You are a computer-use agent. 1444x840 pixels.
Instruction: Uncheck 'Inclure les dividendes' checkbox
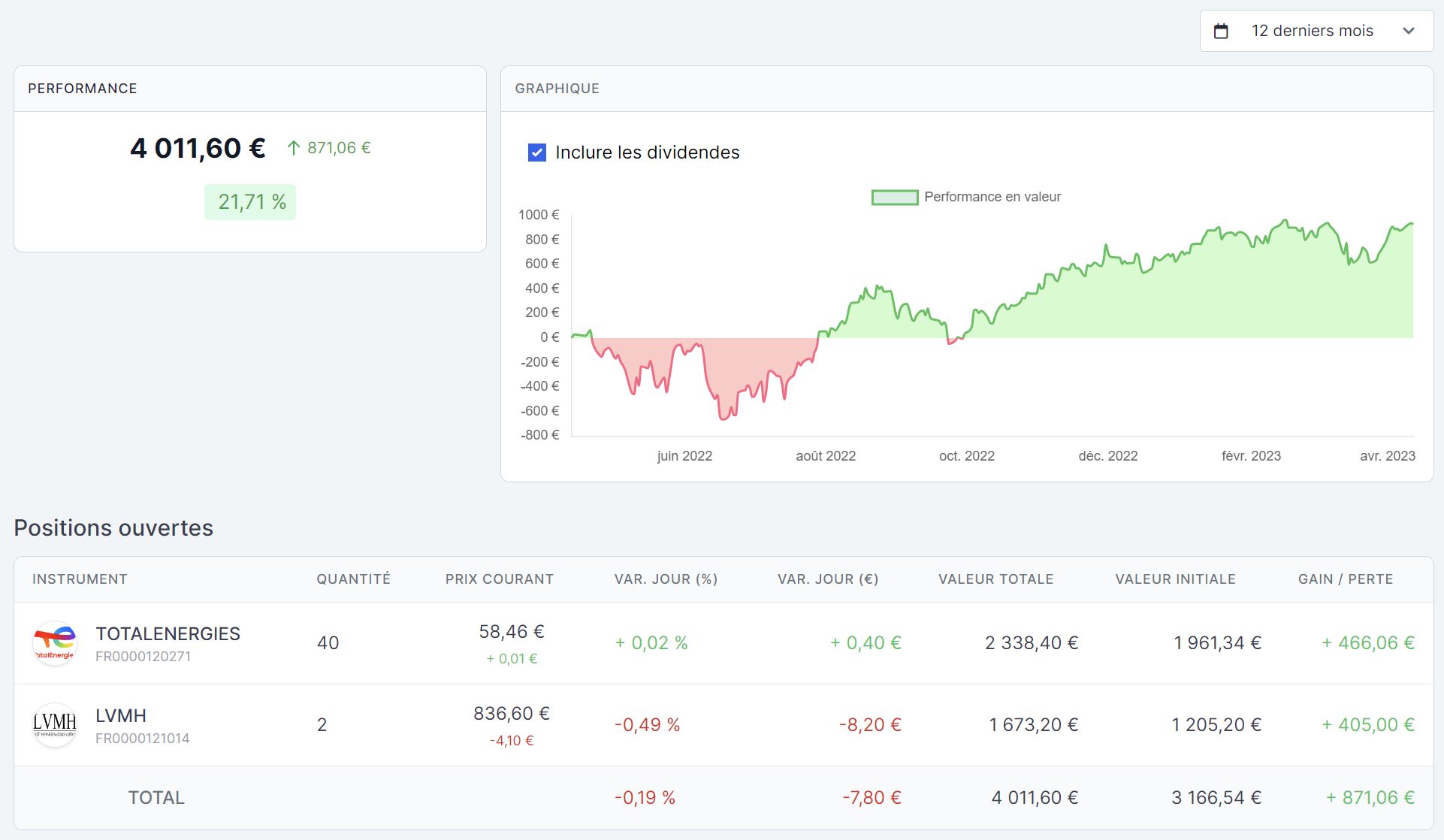point(537,153)
